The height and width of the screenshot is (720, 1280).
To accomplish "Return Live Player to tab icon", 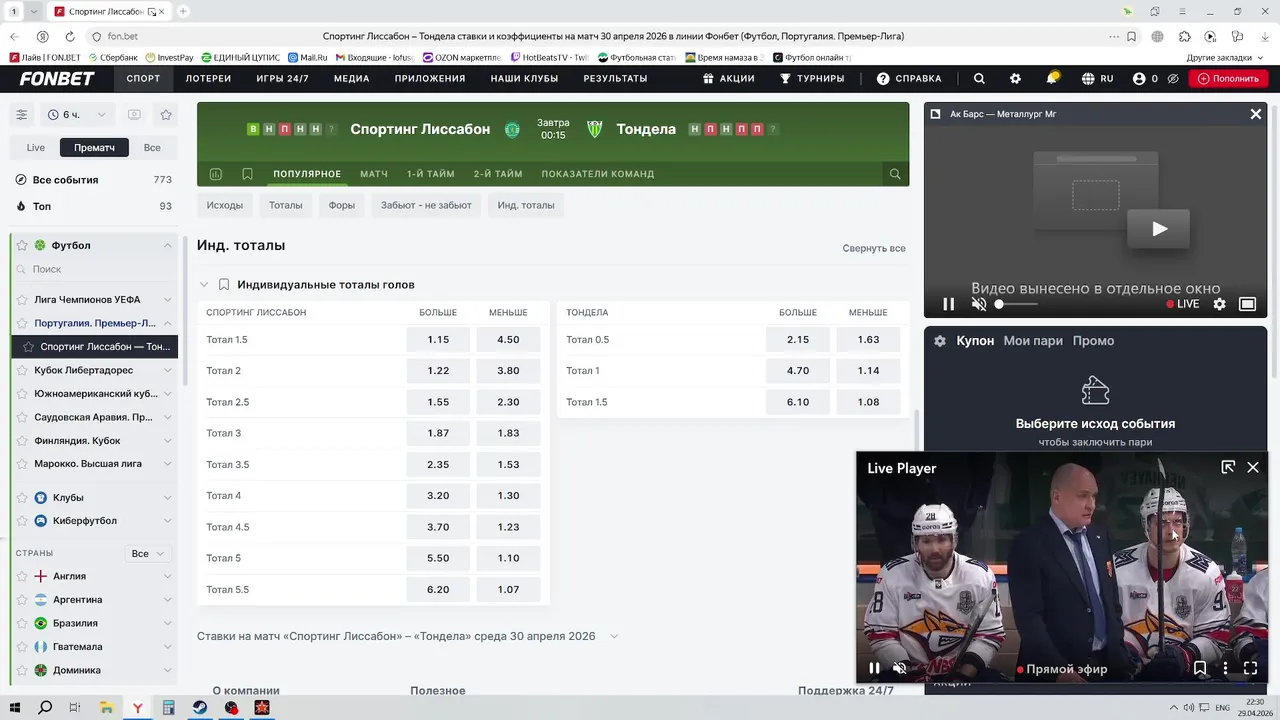I will pyautogui.click(x=1228, y=467).
